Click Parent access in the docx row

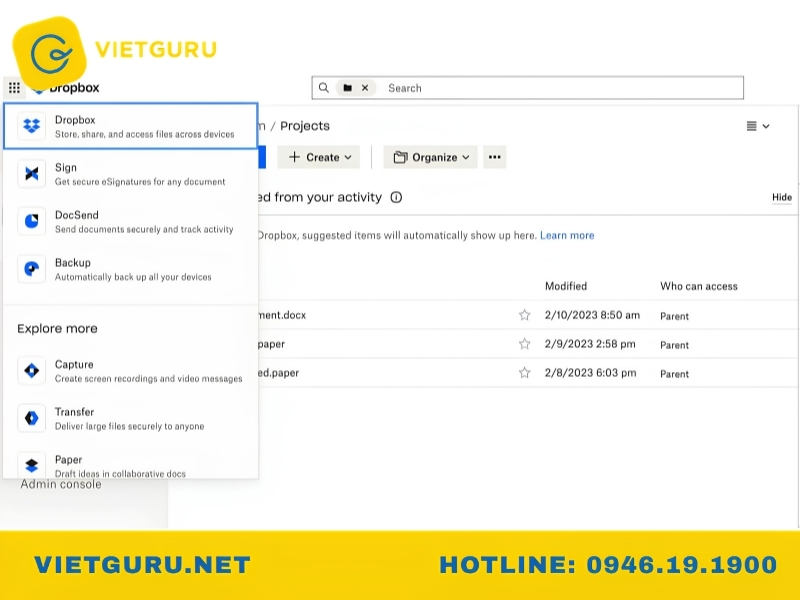[674, 316]
